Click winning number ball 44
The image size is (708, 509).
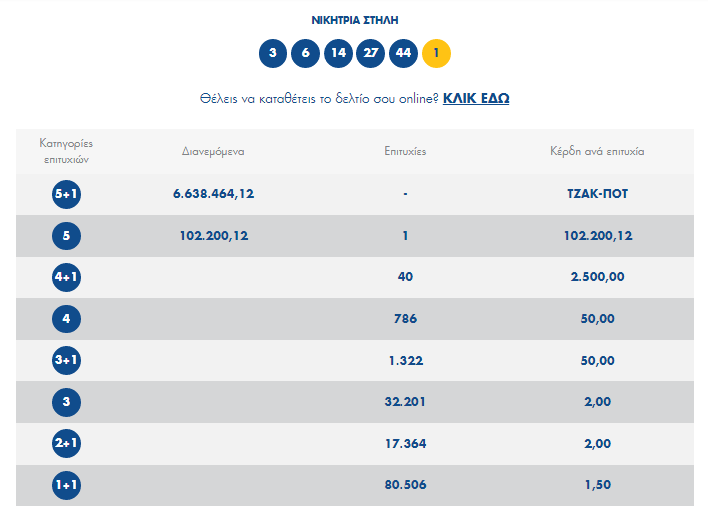403,53
